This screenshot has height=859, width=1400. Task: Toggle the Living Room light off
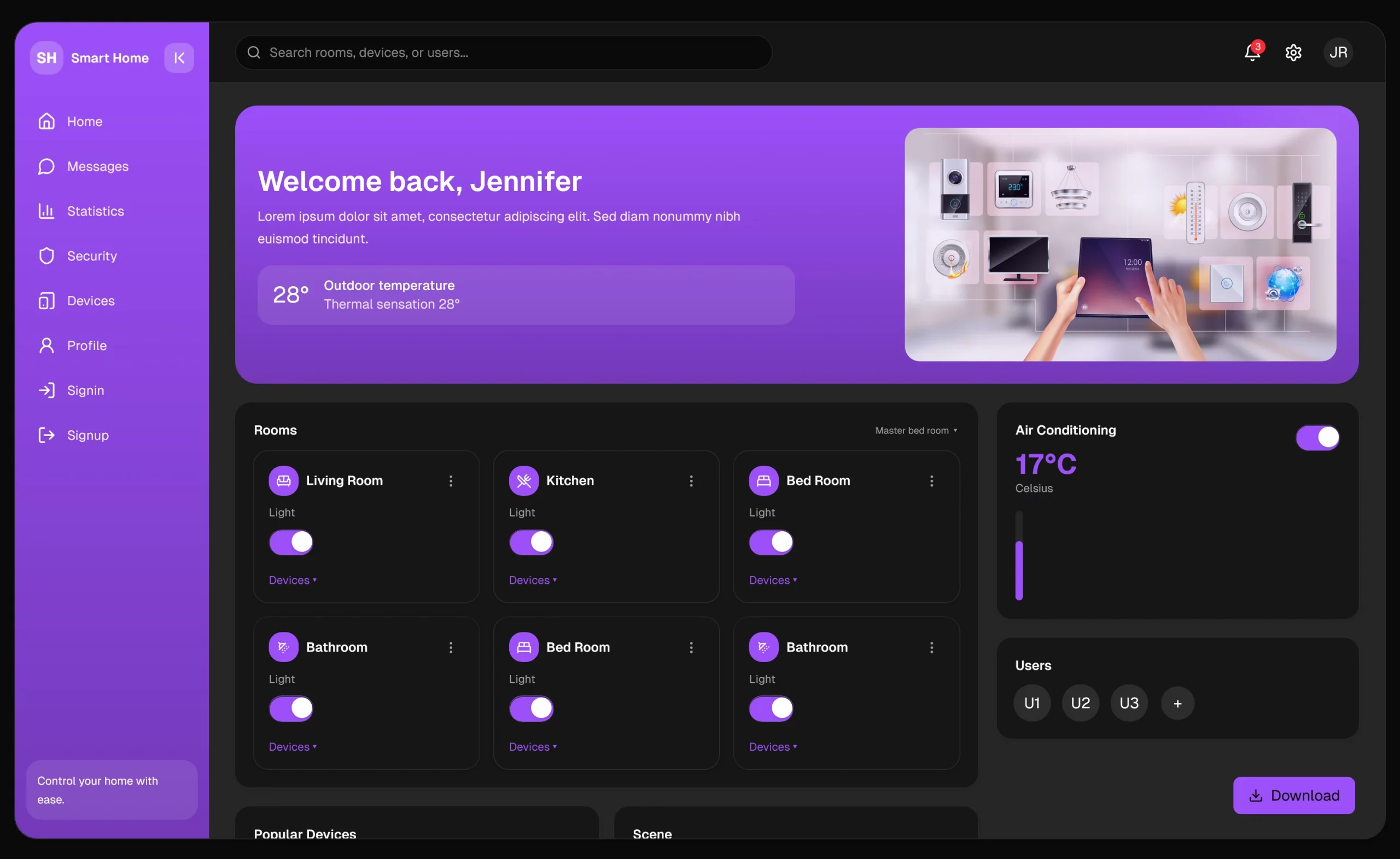click(290, 542)
